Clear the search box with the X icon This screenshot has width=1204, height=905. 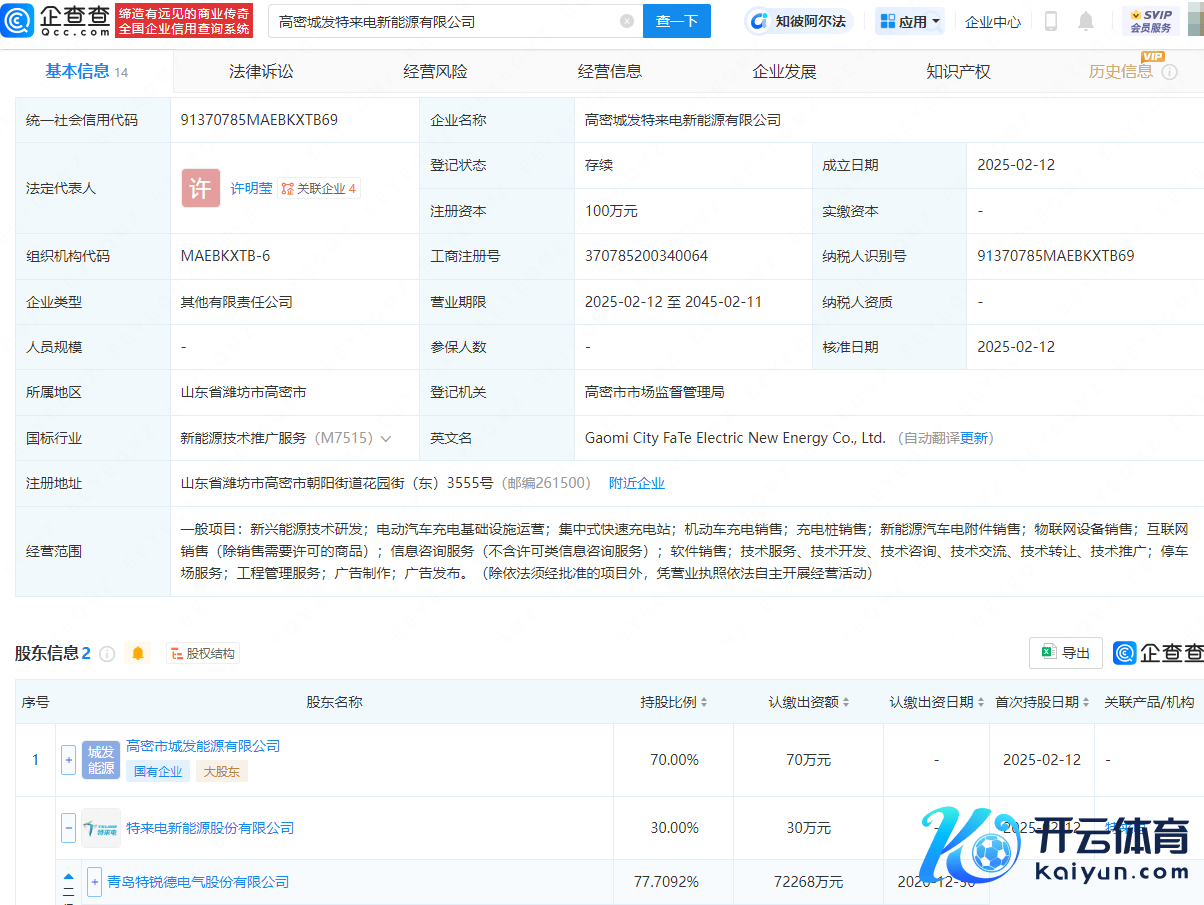click(627, 21)
